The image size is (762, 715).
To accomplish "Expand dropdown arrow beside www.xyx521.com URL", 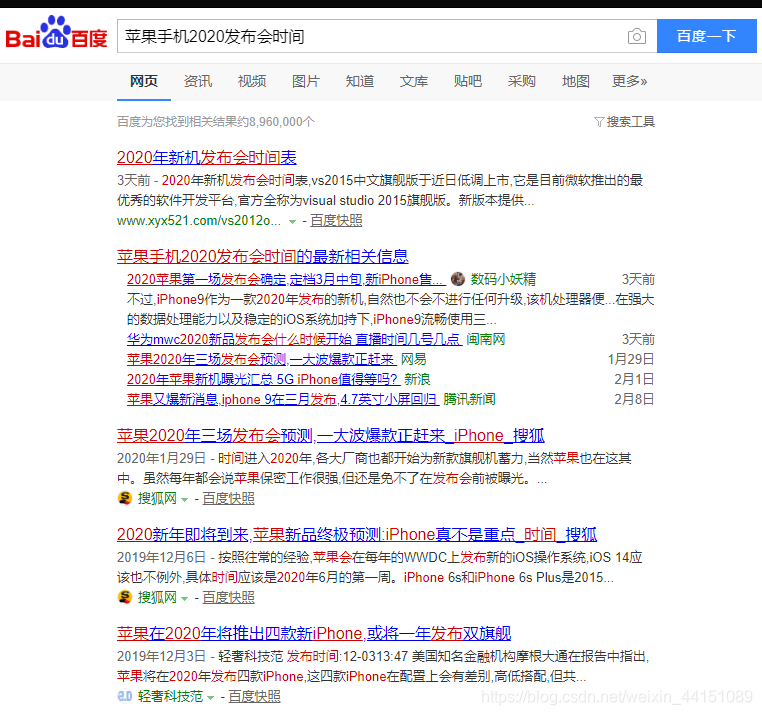I will click(292, 222).
